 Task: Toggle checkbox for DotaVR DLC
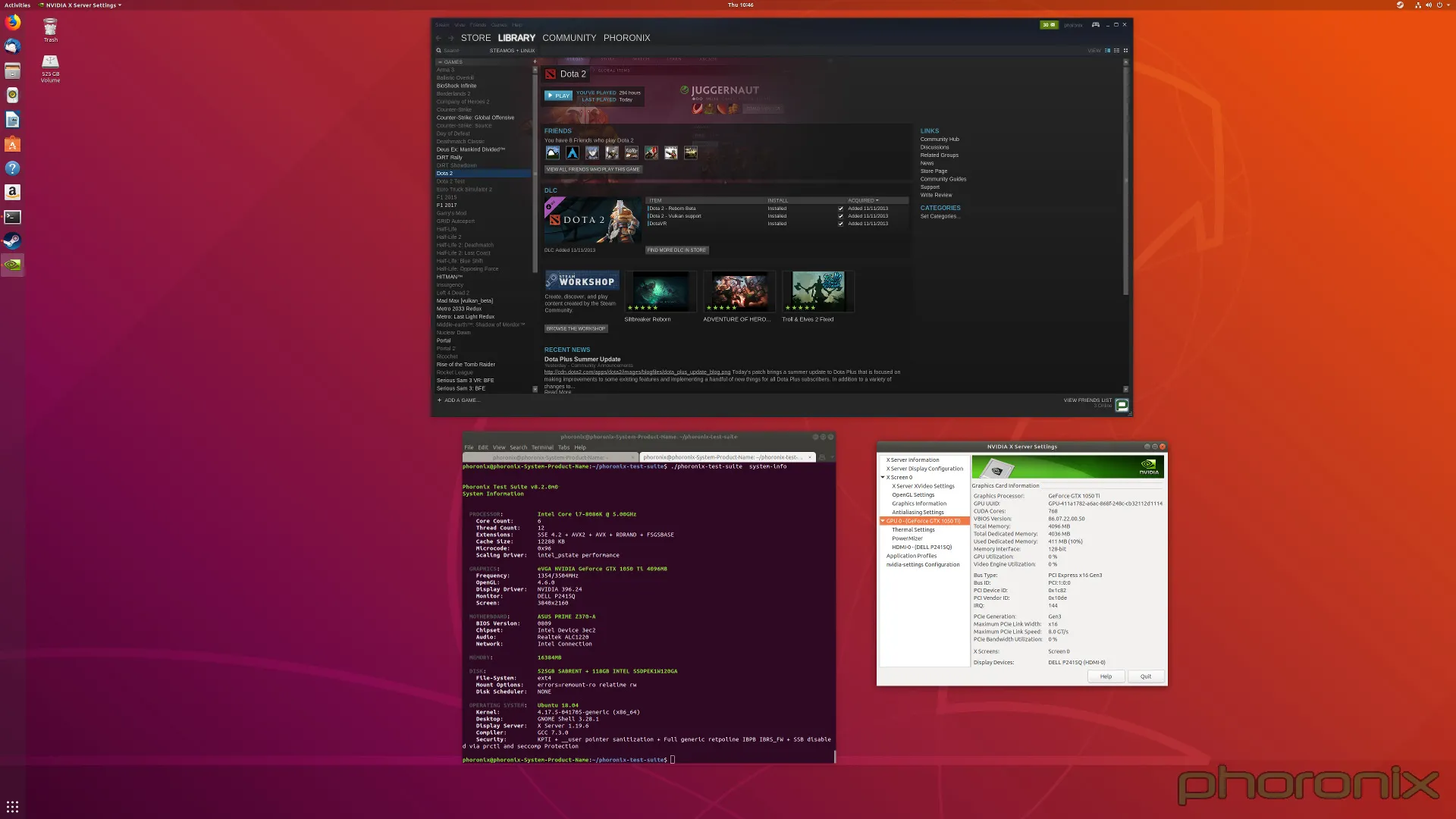[x=840, y=224]
